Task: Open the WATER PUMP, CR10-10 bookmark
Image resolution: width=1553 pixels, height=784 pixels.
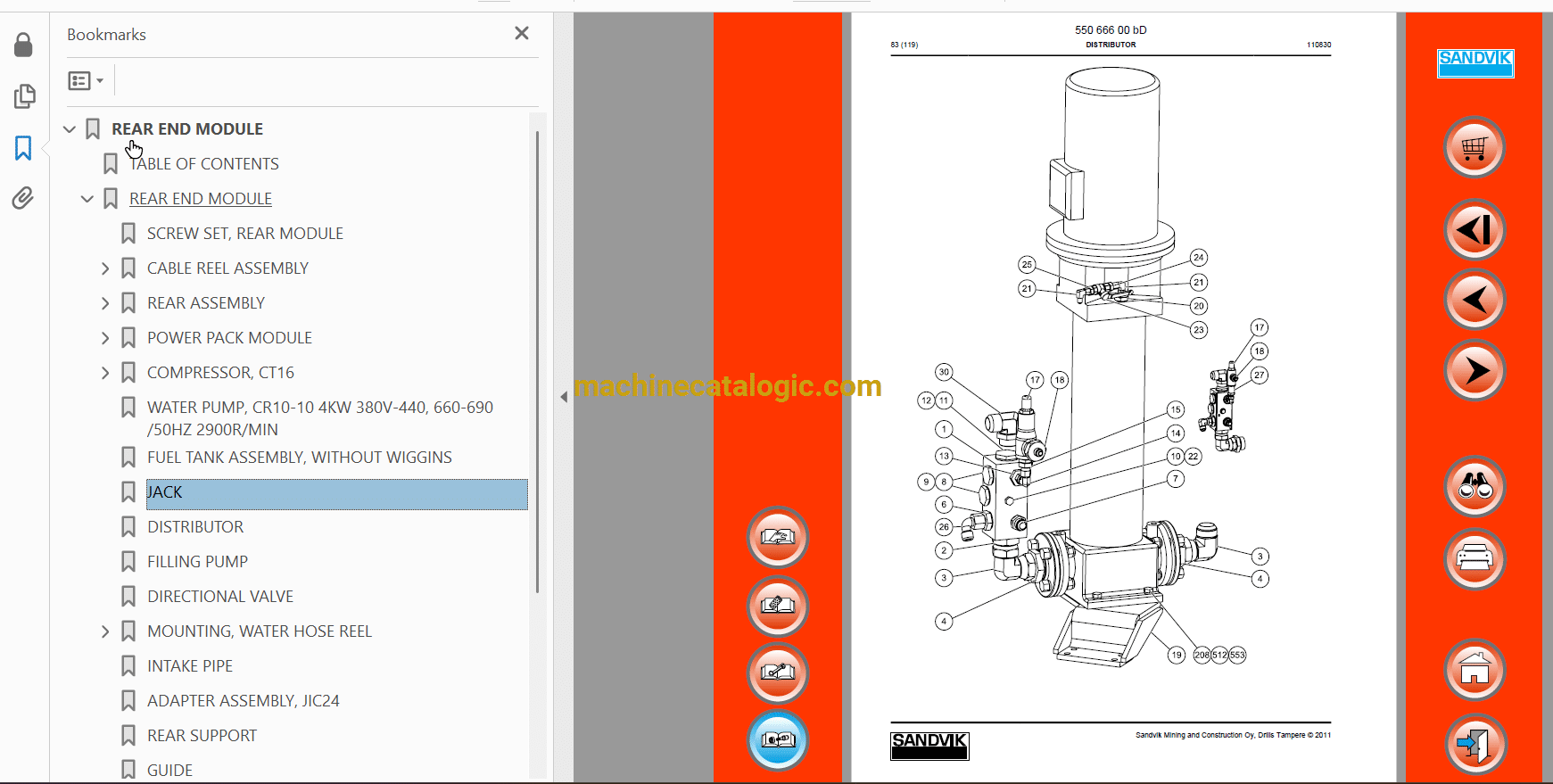Action: (x=320, y=418)
